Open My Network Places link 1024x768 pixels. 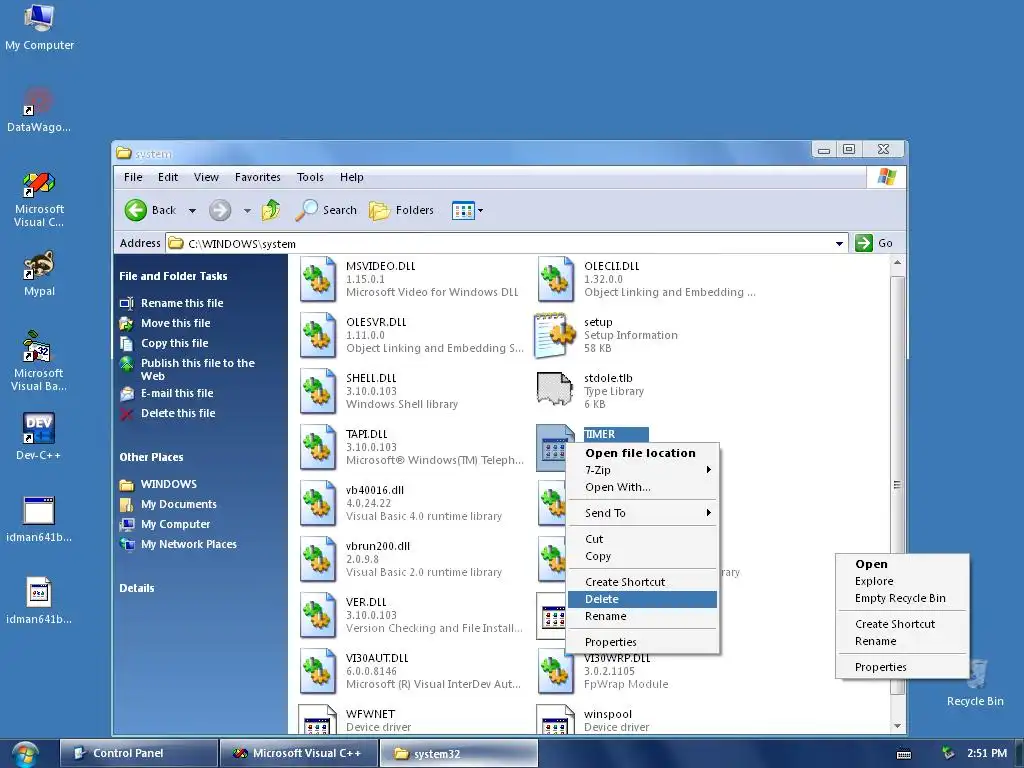[189, 544]
